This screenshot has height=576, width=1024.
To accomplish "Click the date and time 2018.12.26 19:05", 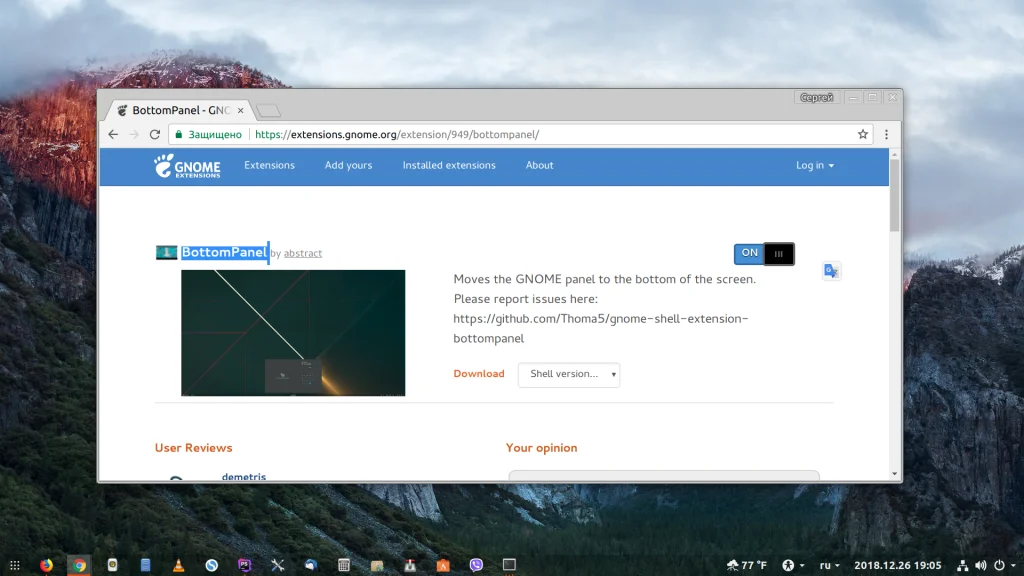I will [x=897, y=566].
